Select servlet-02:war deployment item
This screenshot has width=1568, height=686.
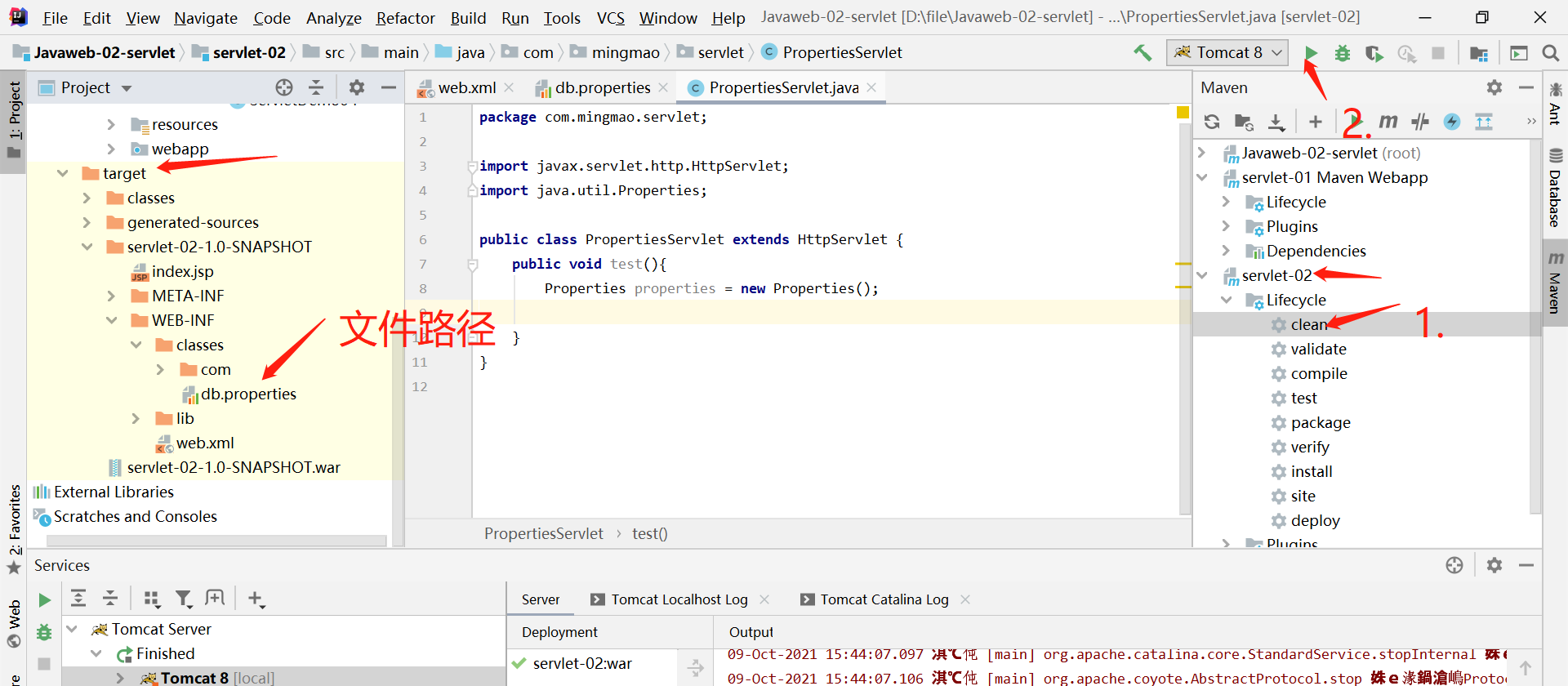[581, 664]
